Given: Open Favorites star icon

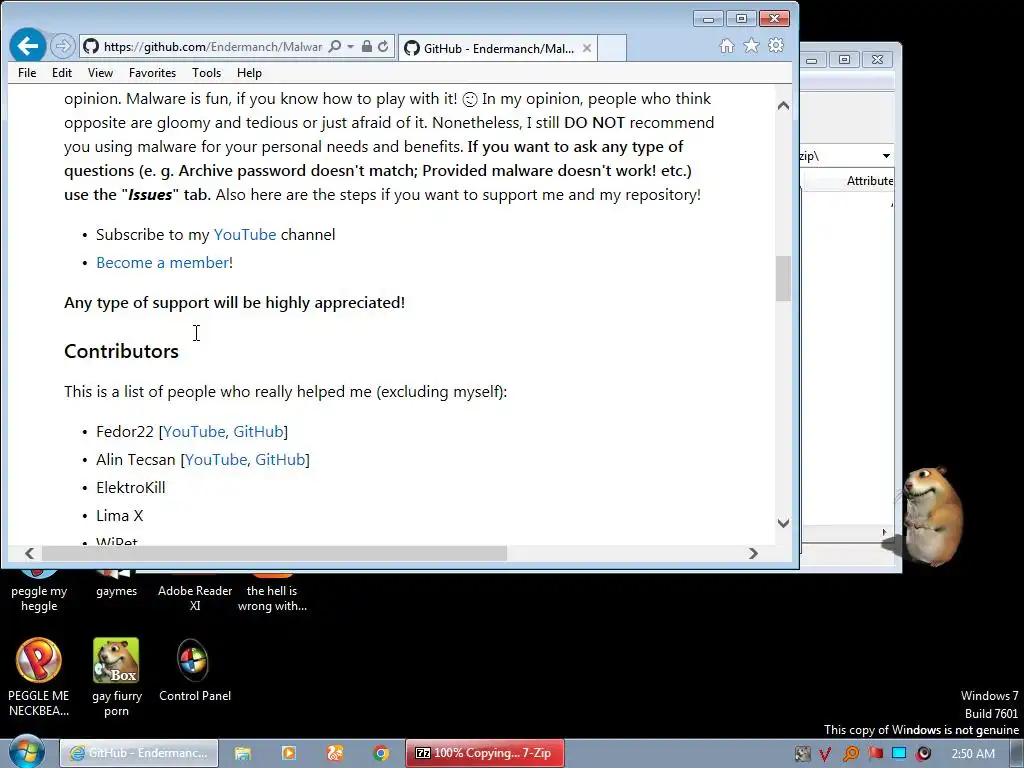Looking at the screenshot, I should pyautogui.click(x=752, y=46).
